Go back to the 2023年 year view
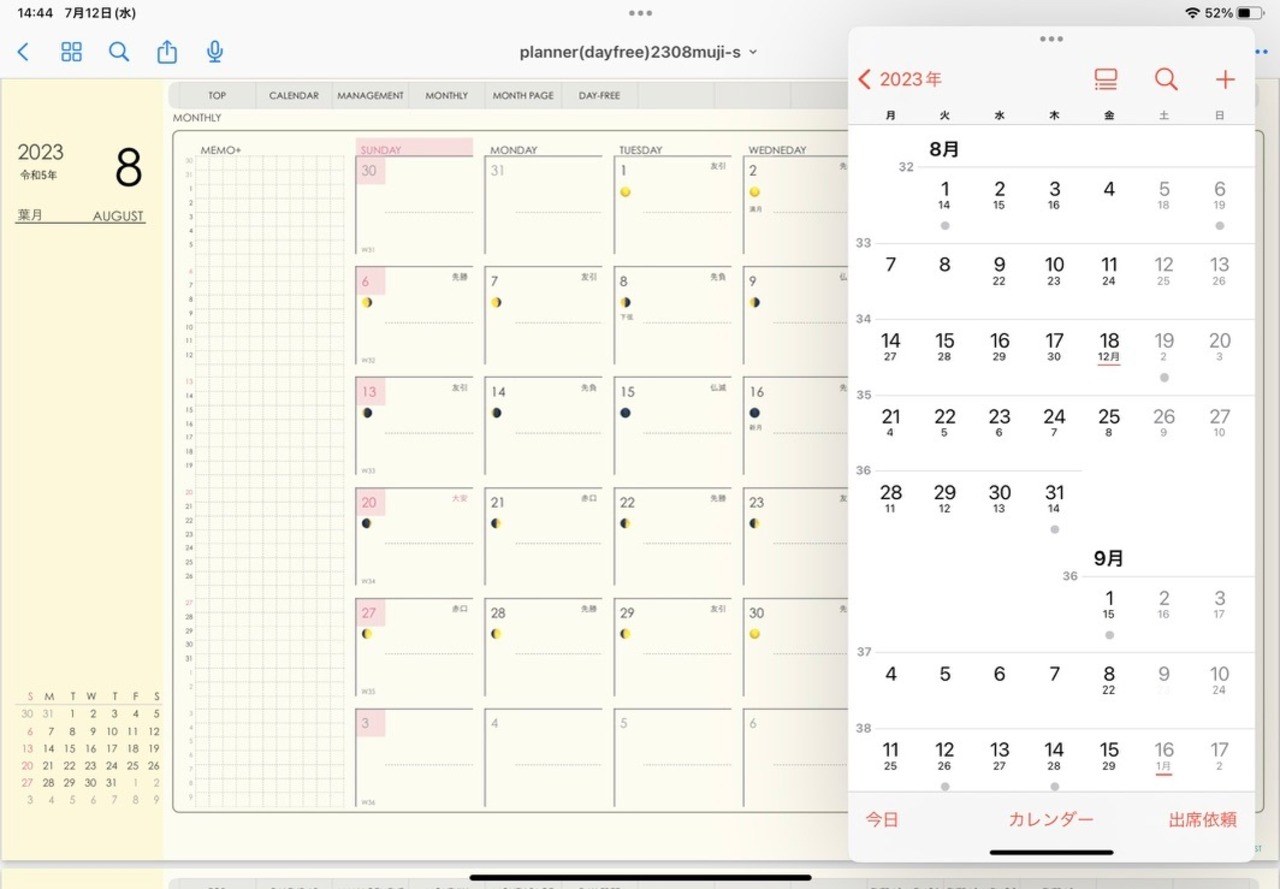The height and width of the screenshot is (889, 1280). 900,79
